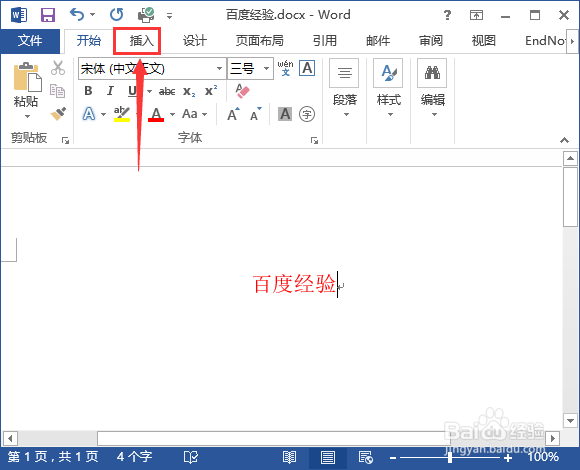Switch to Read Mode view
This screenshot has width=580, height=470.
289,458
